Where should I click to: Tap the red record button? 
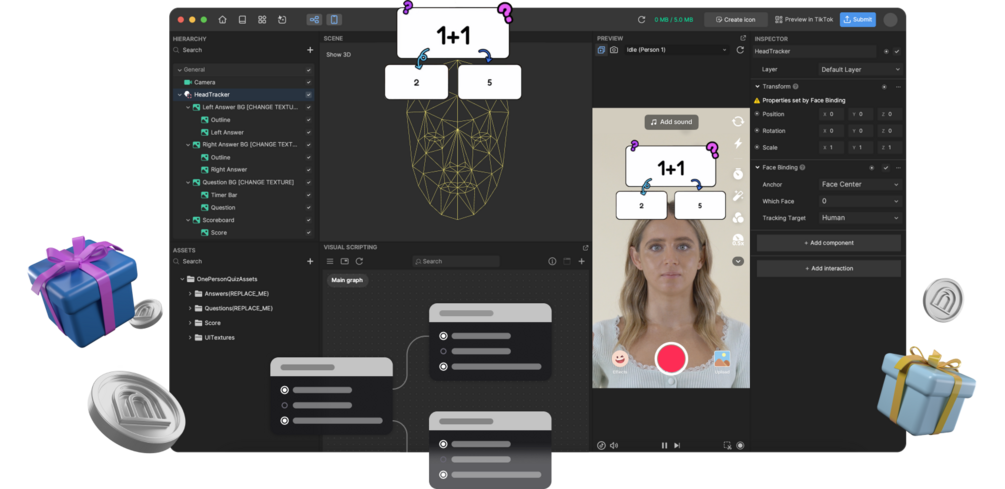(x=671, y=358)
